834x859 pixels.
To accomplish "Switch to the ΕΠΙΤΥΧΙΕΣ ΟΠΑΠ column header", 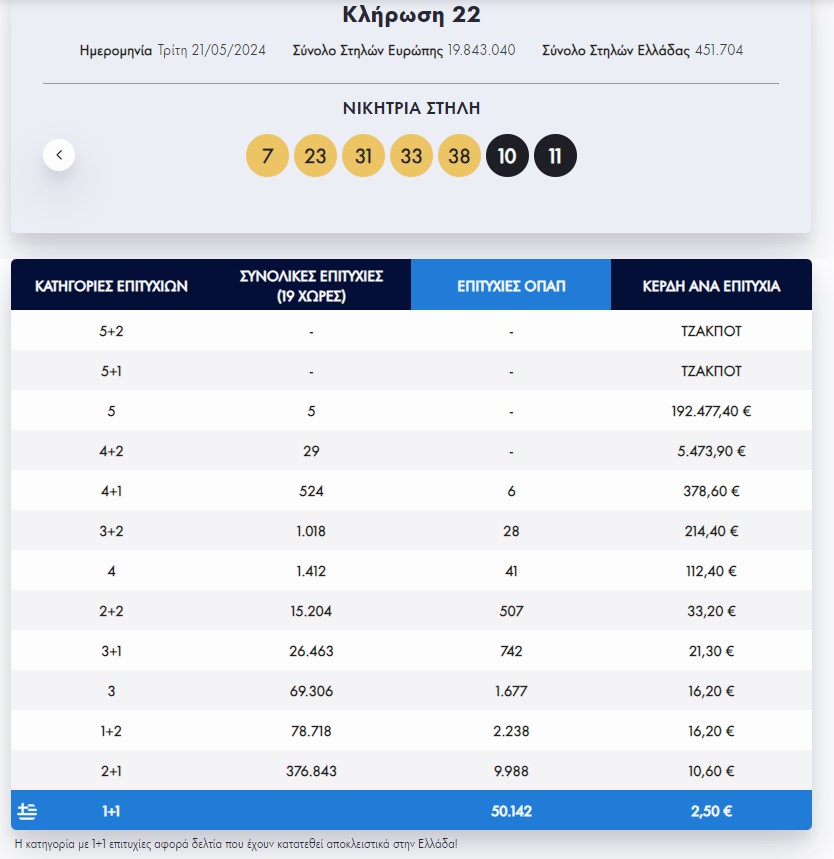I will (510, 284).
